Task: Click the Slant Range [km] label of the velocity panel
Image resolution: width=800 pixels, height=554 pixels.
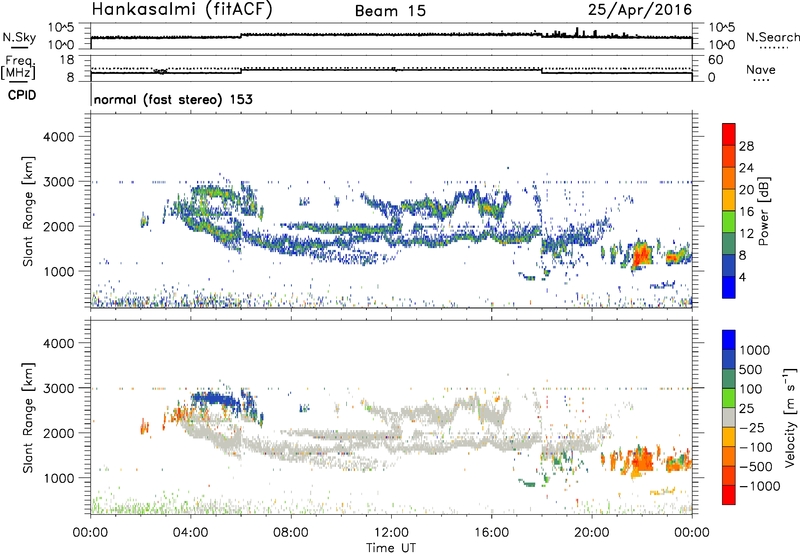Action: [28, 417]
